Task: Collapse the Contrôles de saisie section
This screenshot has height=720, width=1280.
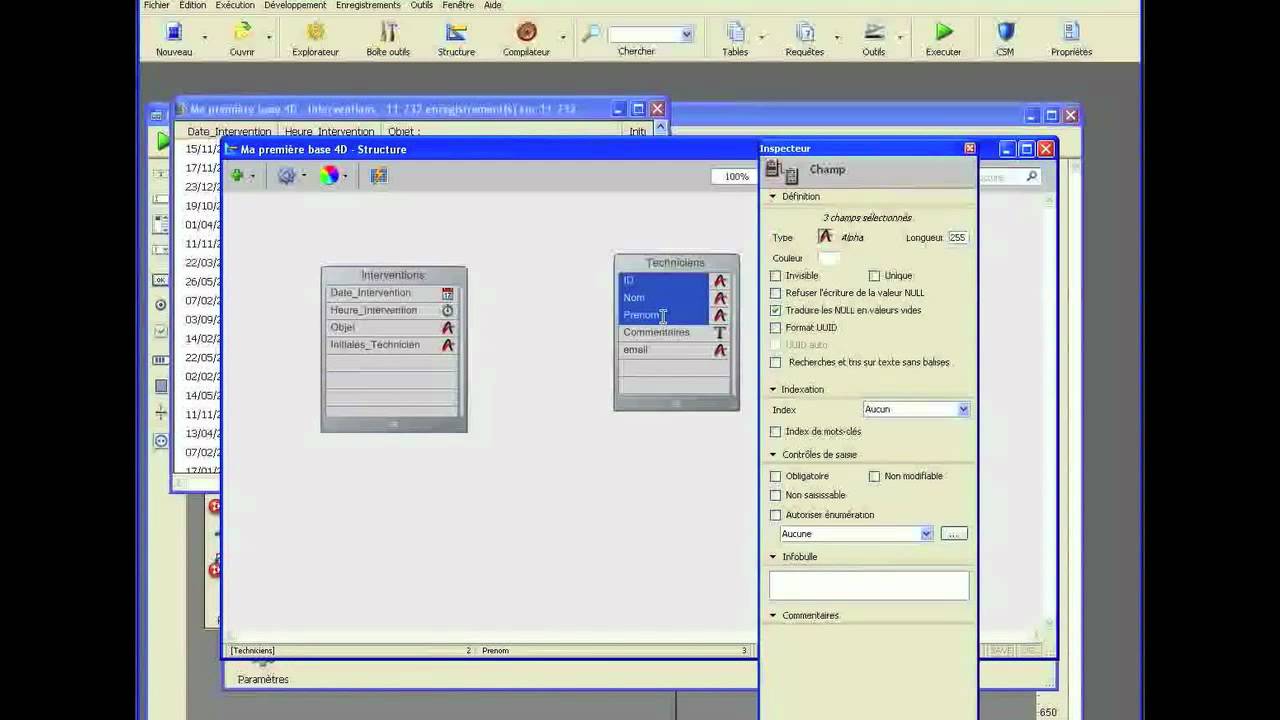Action: [x=773, y=454]
